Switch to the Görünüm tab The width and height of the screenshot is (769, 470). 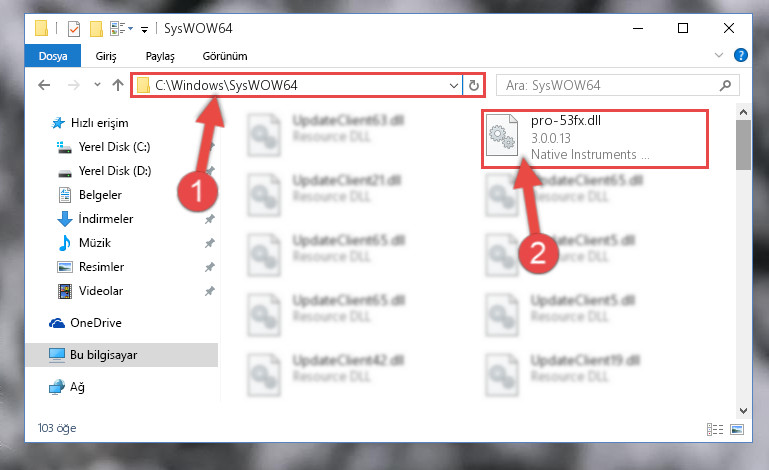225,56
